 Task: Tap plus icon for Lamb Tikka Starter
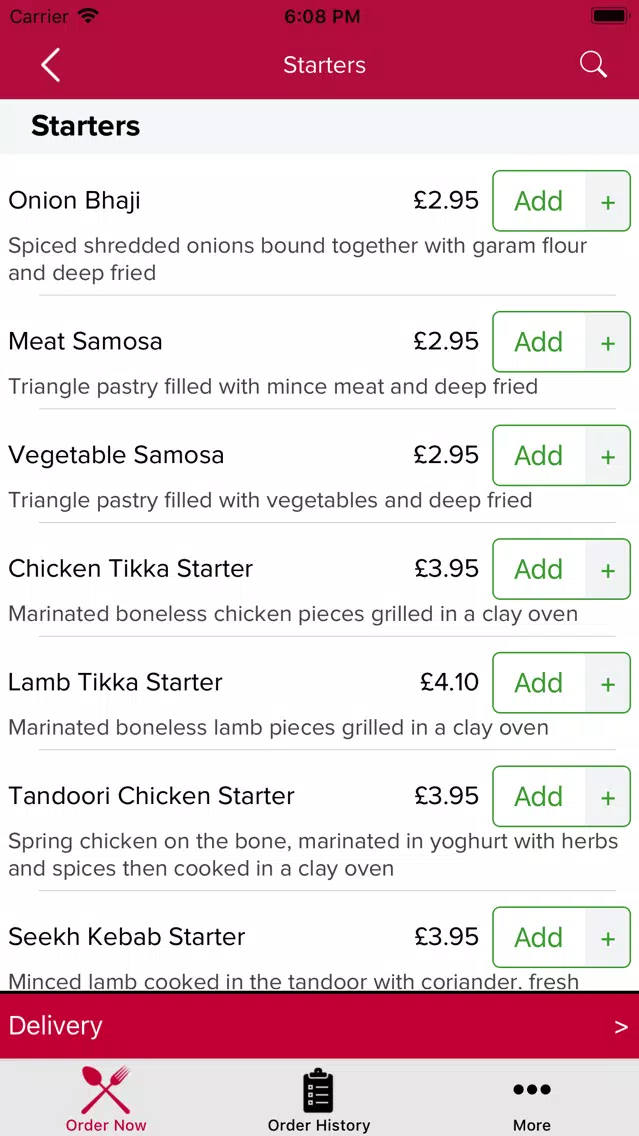pos(608,683)
